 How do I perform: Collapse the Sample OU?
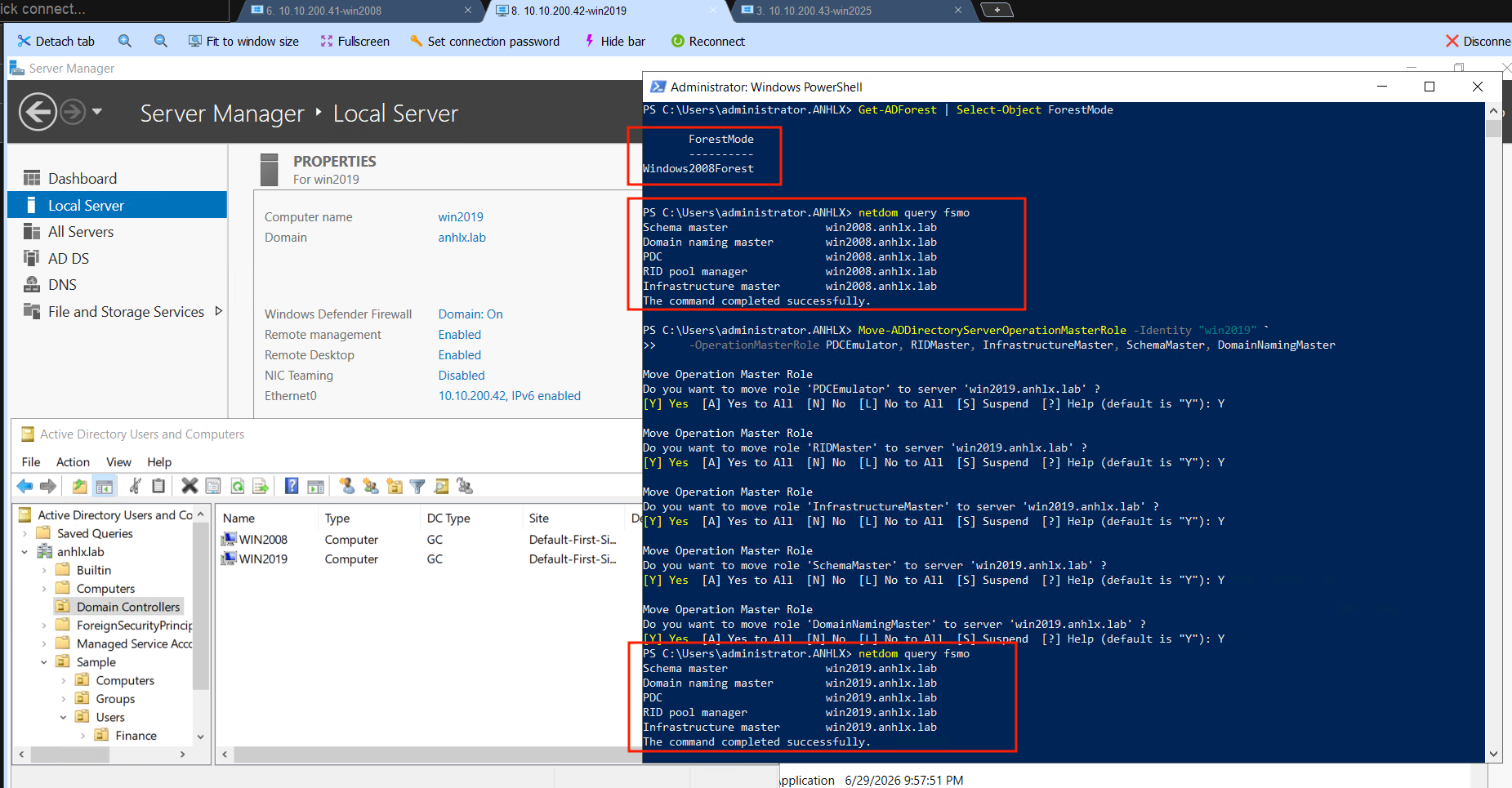tap(44, 662)
